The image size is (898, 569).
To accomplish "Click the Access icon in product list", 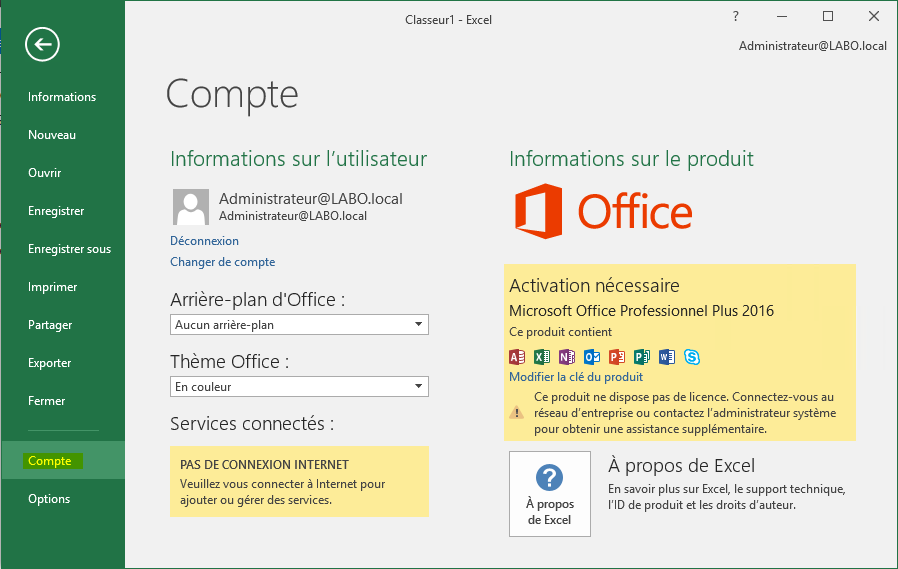I will click(517, 357).
